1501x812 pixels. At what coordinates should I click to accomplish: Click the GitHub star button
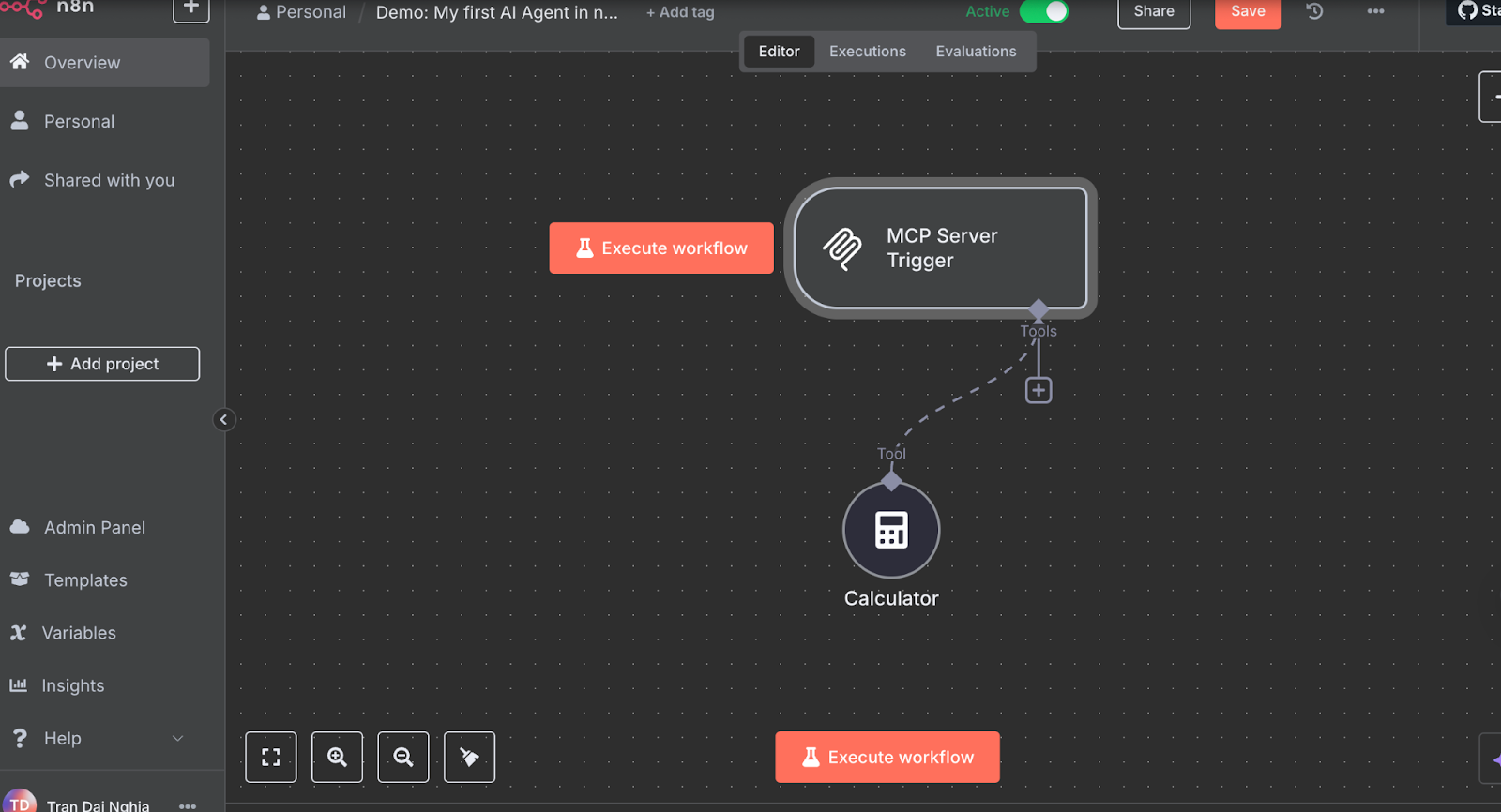1475,10
